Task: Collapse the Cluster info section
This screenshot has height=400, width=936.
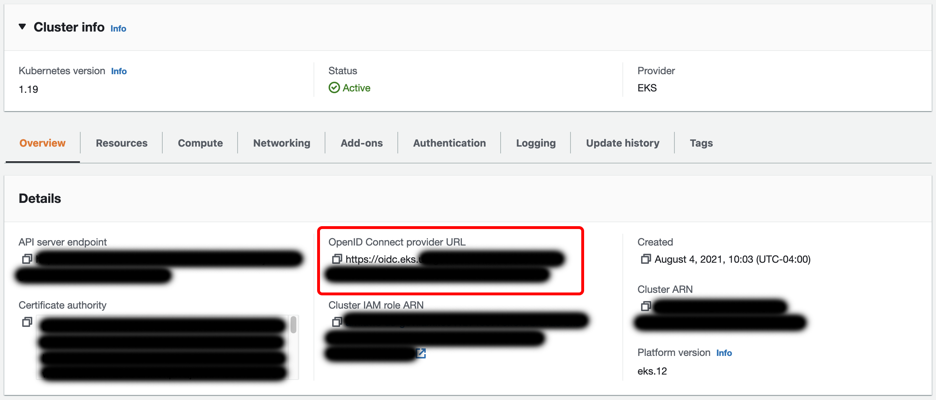Action: 22,27
